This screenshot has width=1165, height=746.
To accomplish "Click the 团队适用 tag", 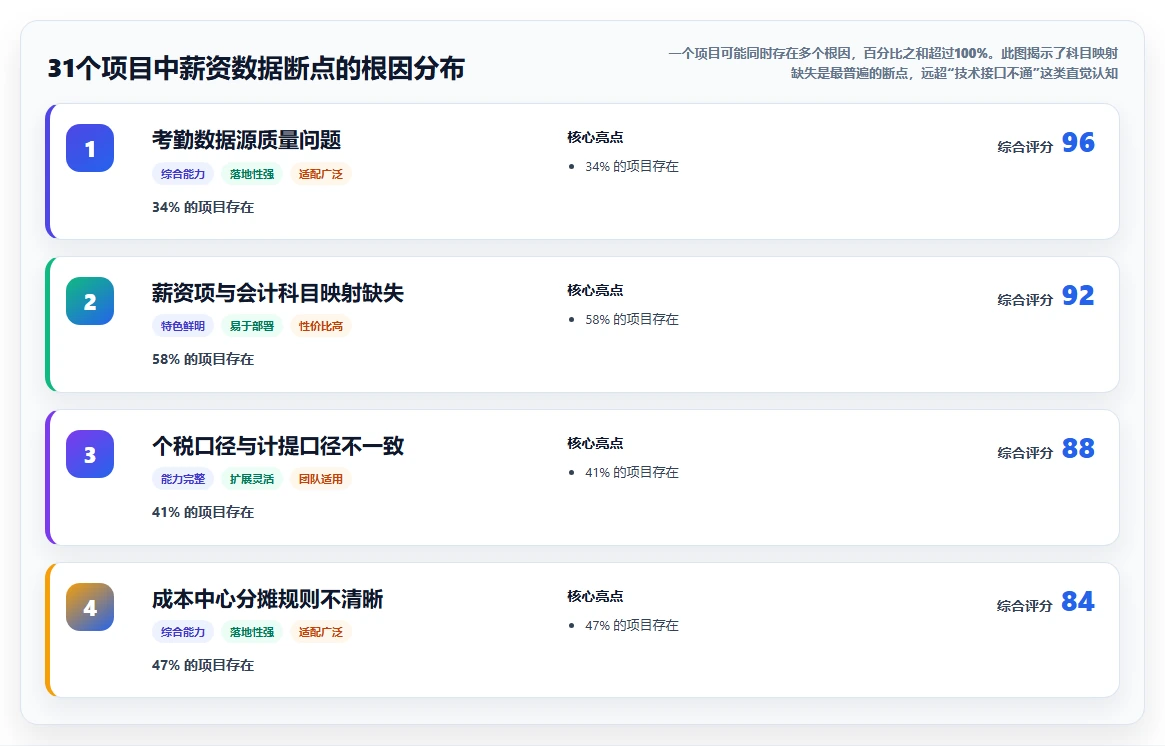I will 321,479.
